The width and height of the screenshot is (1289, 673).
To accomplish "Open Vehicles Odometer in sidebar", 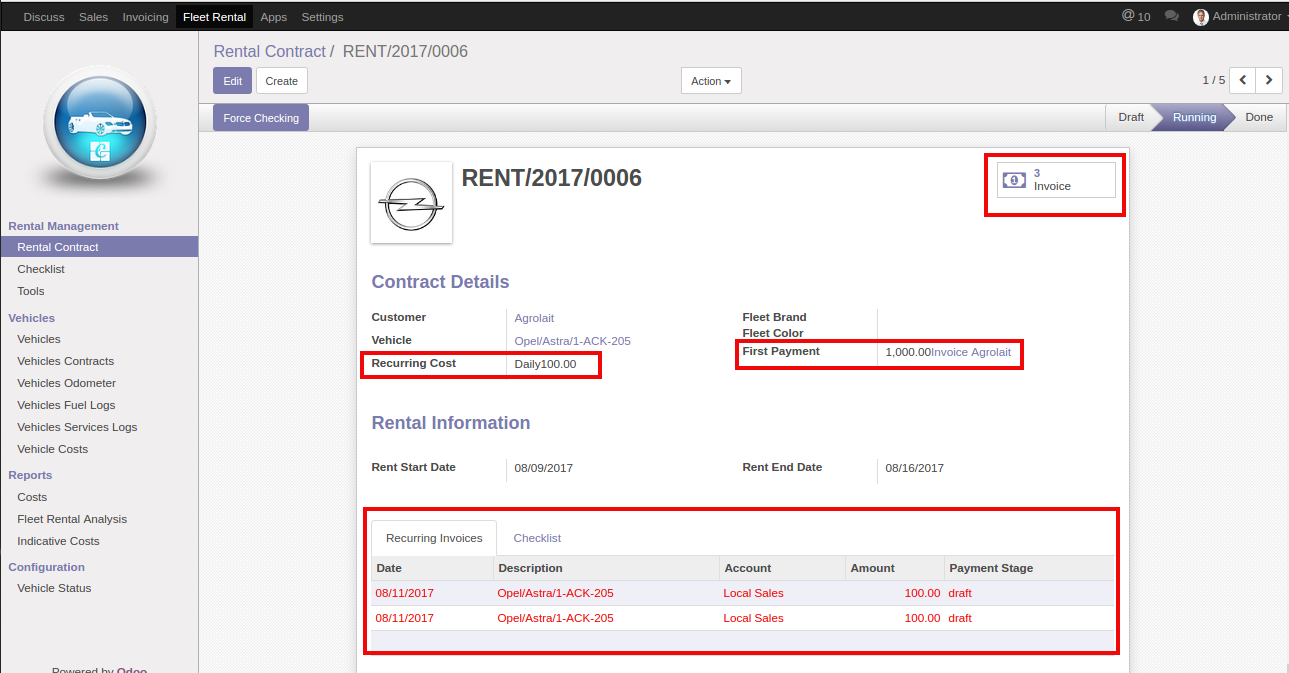I will coord(66,383).
